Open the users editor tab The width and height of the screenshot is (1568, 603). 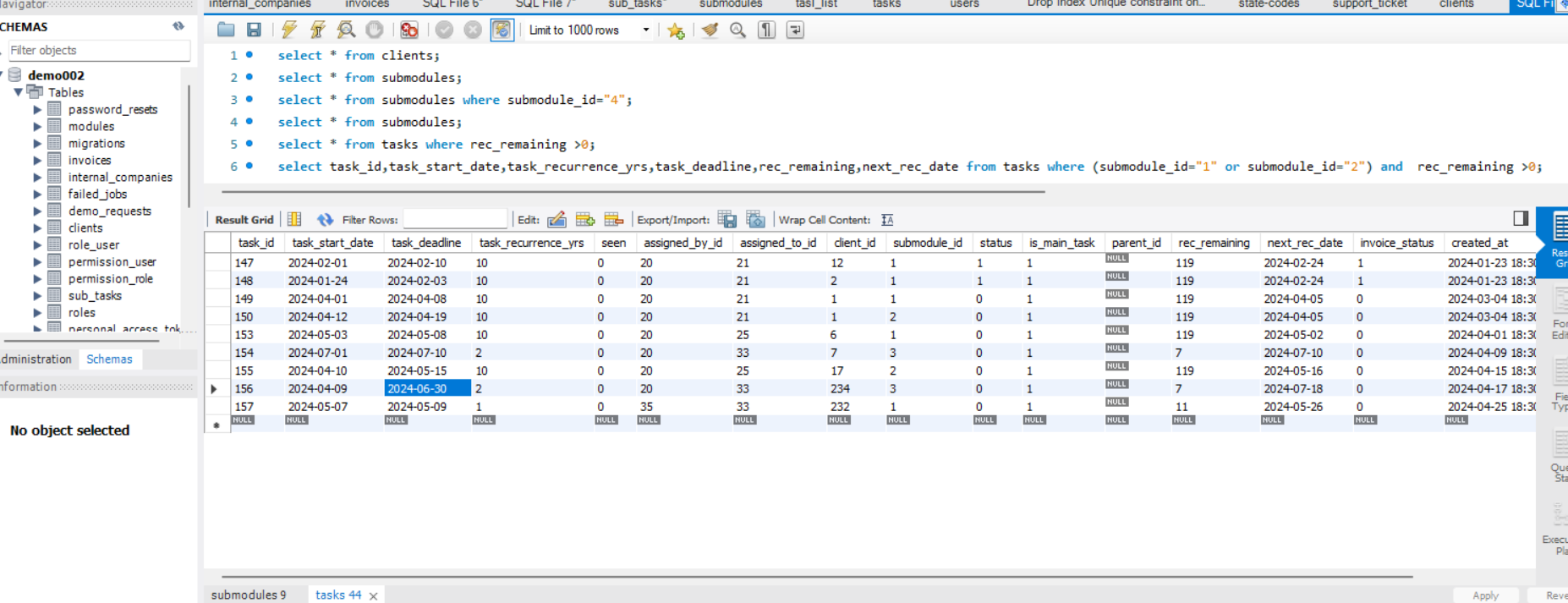[964, 4]
